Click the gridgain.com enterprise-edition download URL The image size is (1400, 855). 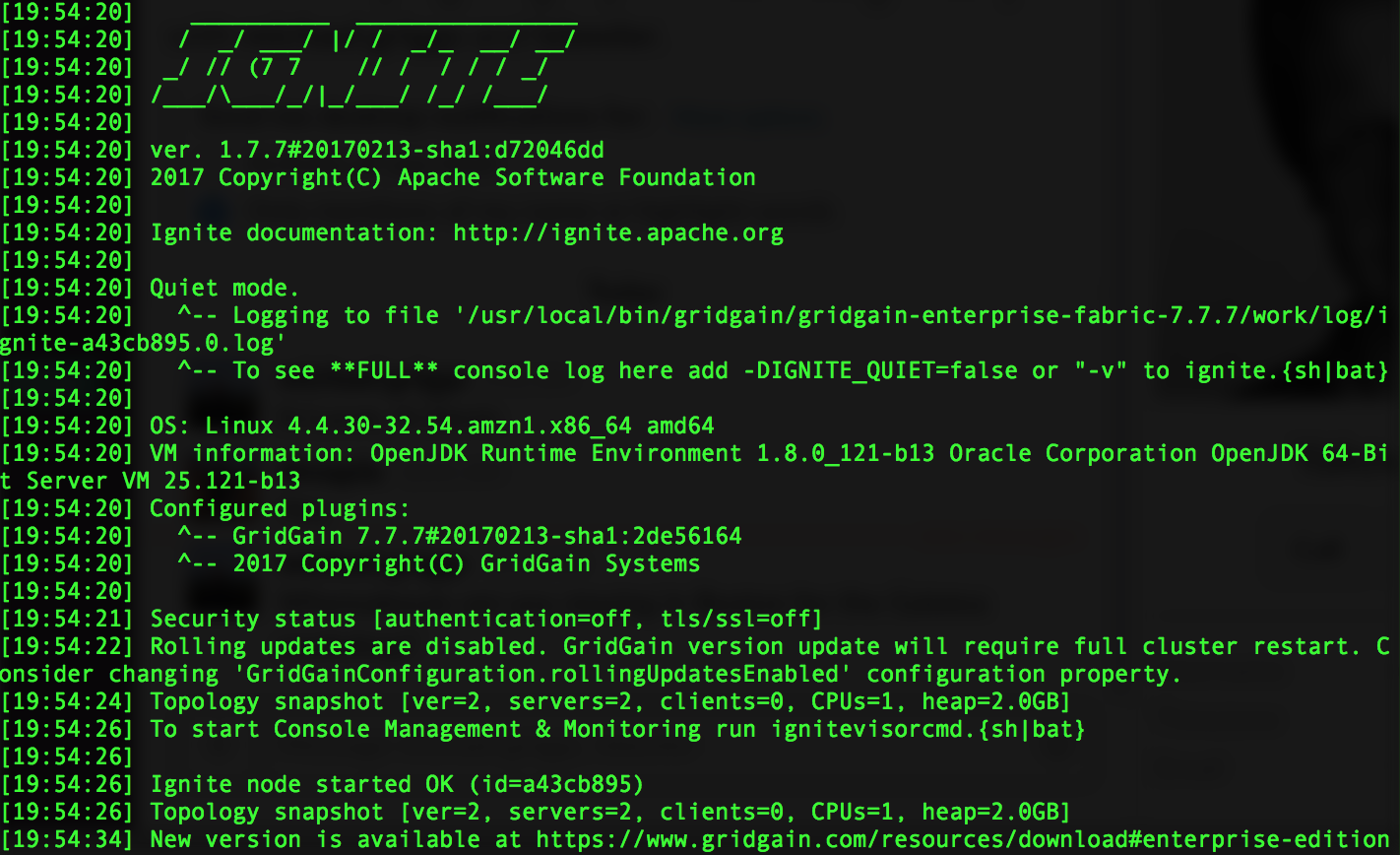pyautogui.click(x=963, y=840)
